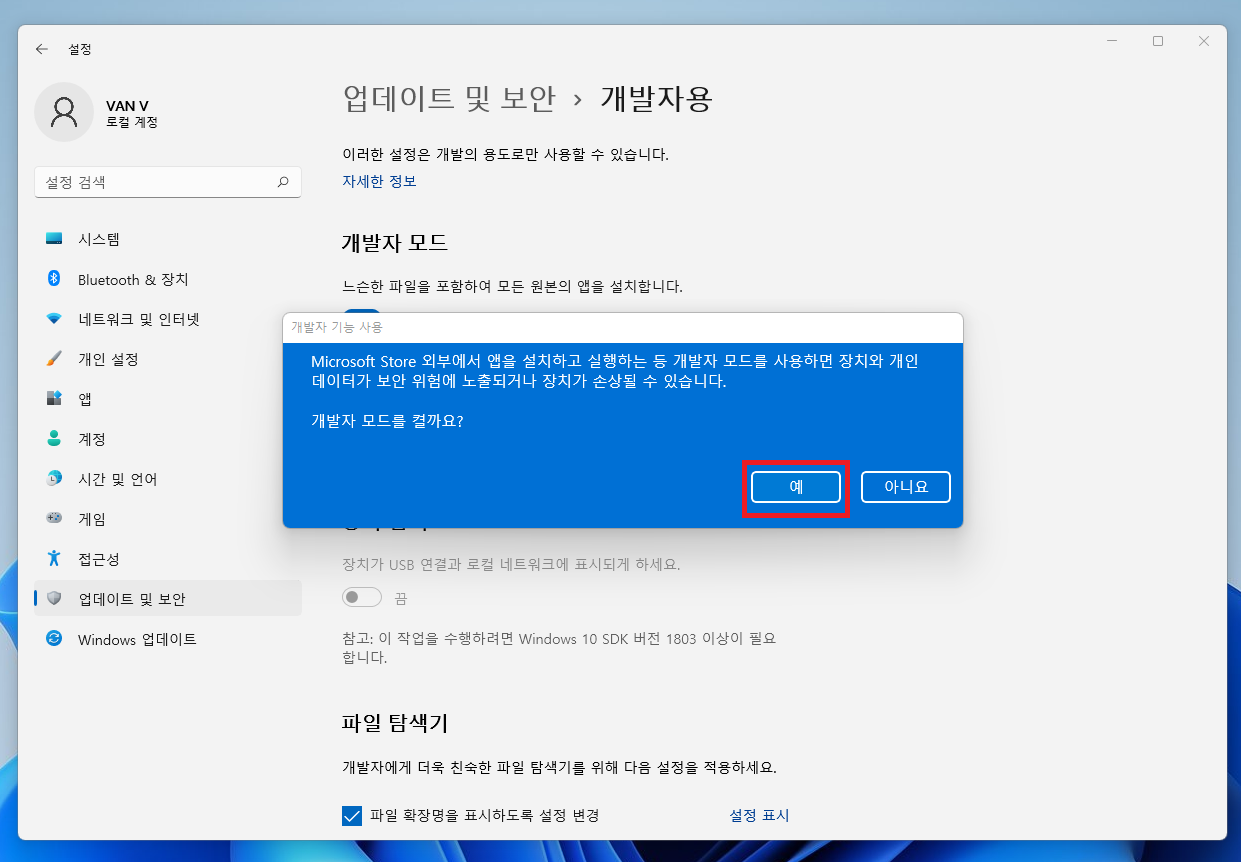This screenshot has width=1241, height=862.
Task: Click the 네트워크 및 인터넷 wifi icon
Action: [54, 319]
